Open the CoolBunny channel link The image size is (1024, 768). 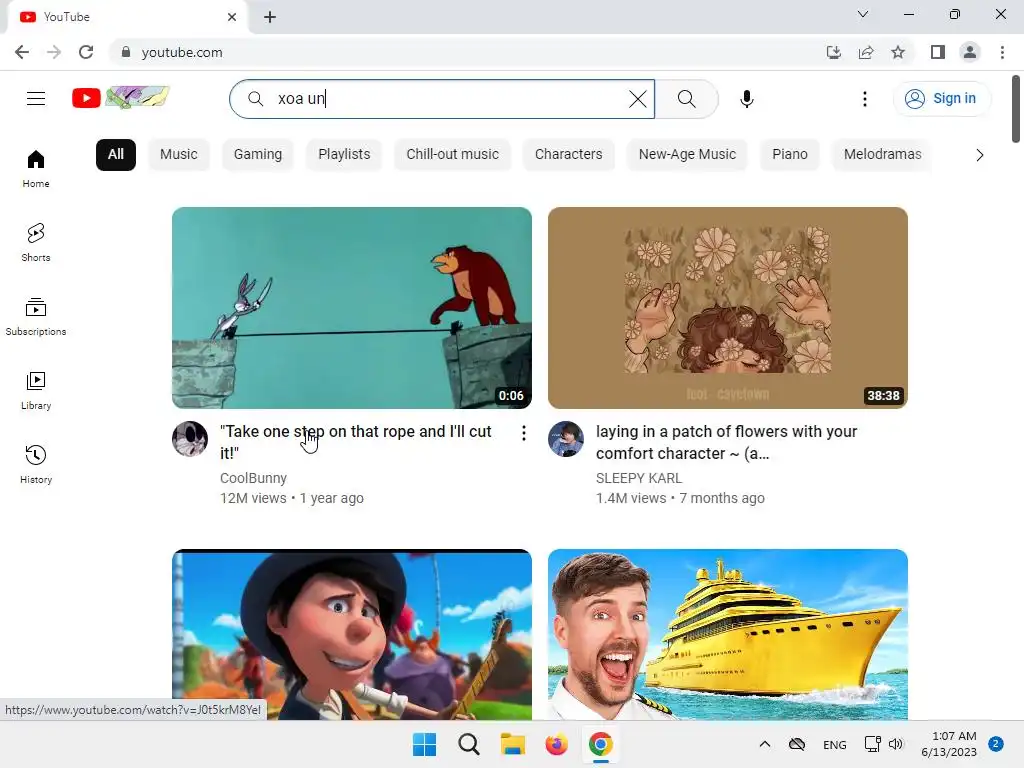pyautogui.click(x=253, y=478)
